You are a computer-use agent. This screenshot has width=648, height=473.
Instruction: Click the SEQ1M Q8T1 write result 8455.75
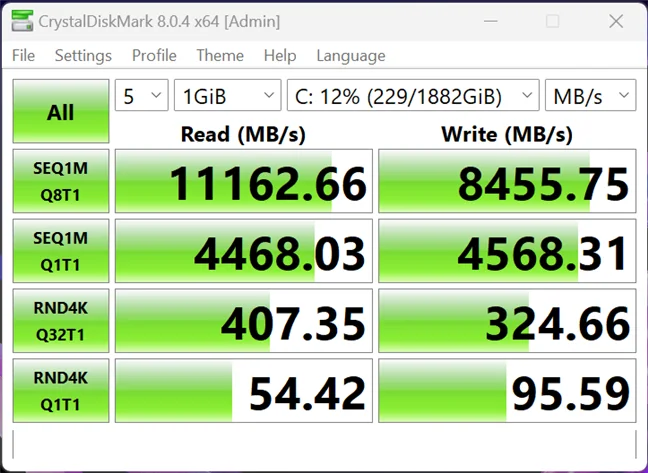tap(507, 181)
